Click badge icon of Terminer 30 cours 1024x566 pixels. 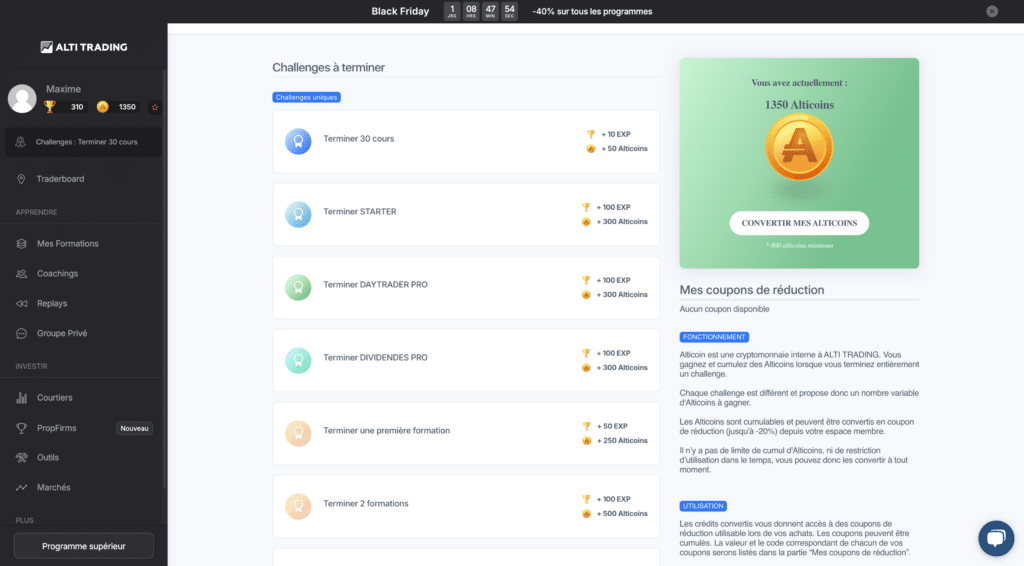point(298,141)
